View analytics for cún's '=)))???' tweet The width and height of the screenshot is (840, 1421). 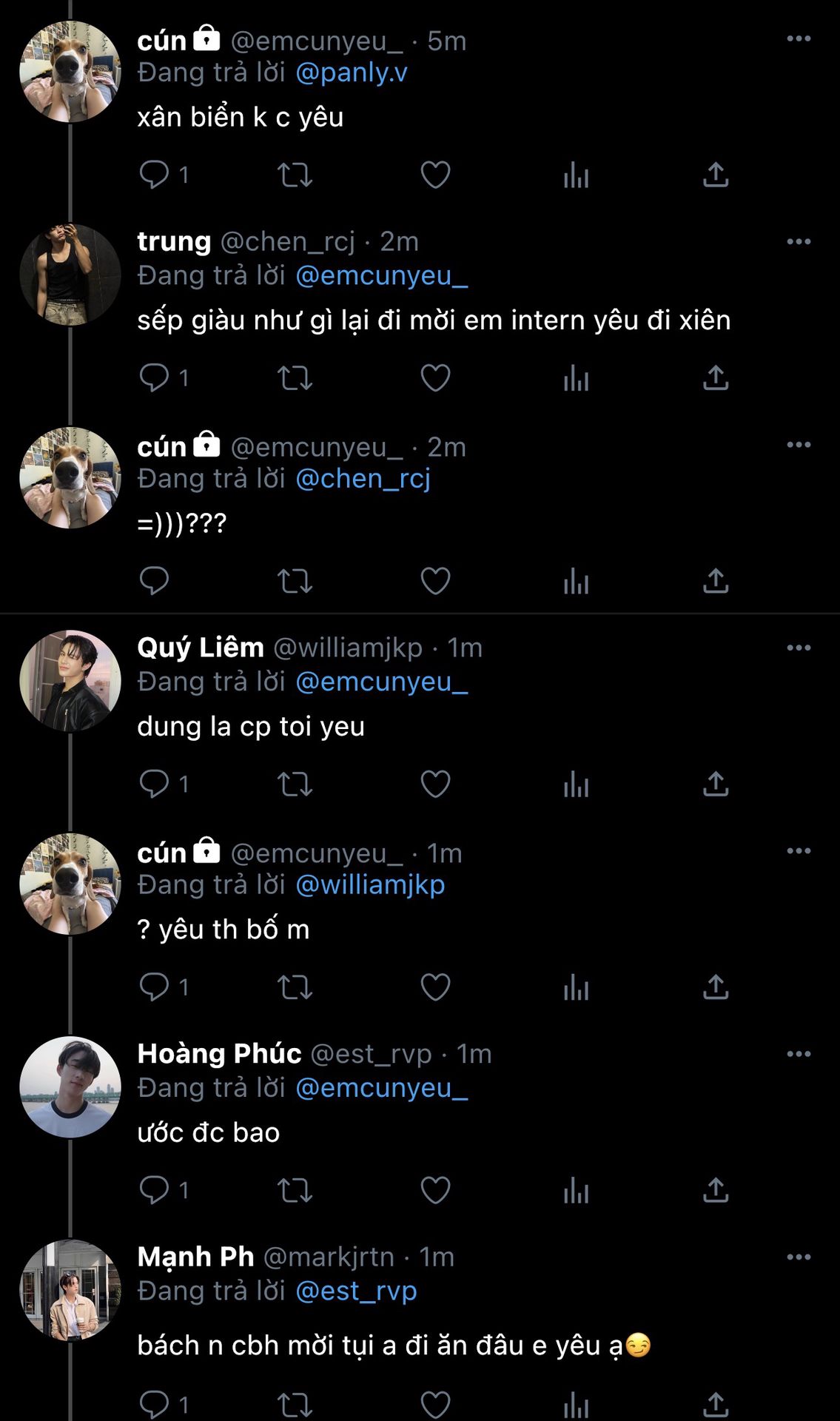576,582
